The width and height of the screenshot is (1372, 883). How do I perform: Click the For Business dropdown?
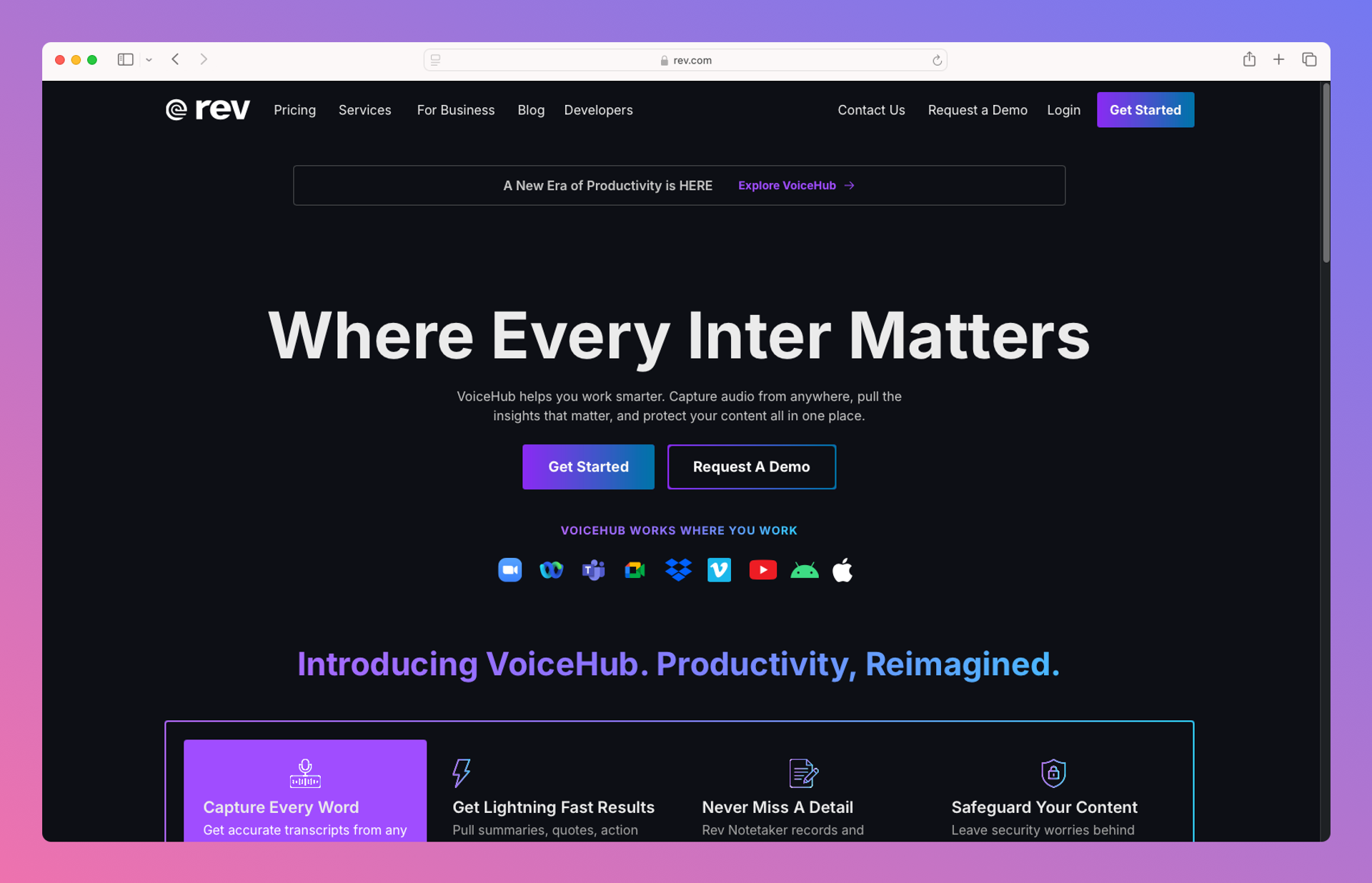pos(456,110)
